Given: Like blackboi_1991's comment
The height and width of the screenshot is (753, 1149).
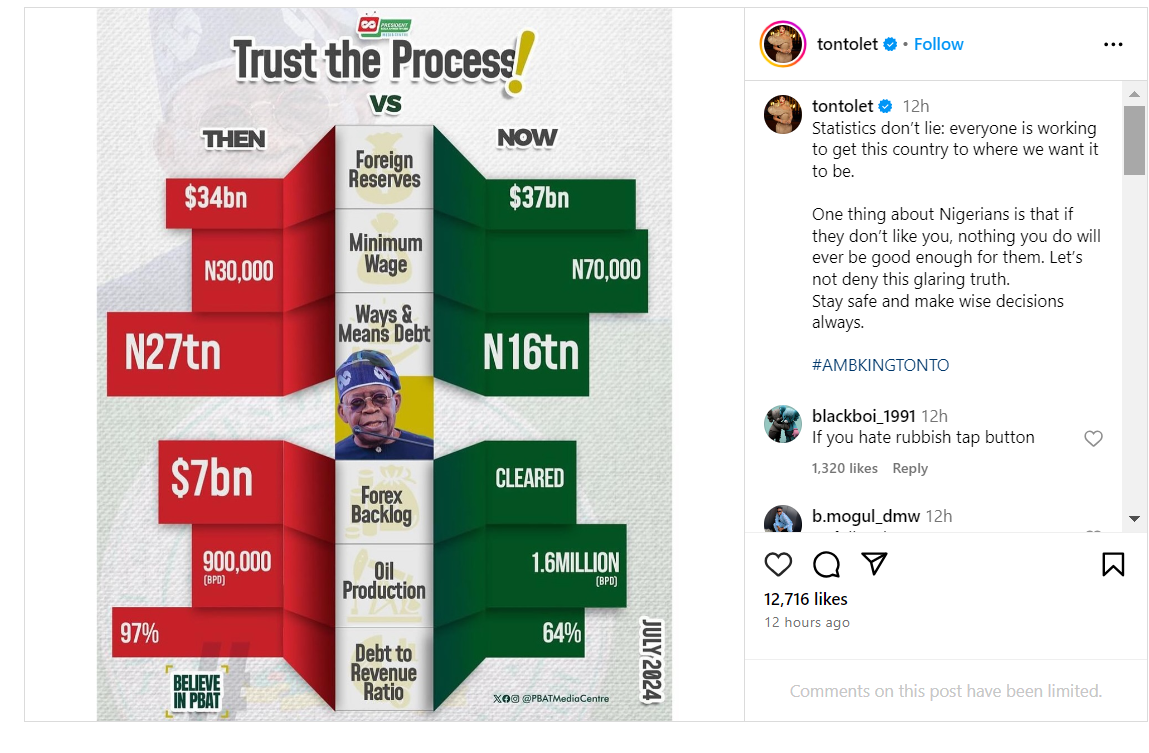Looking at the screenshot, I should click(1093, 438).
